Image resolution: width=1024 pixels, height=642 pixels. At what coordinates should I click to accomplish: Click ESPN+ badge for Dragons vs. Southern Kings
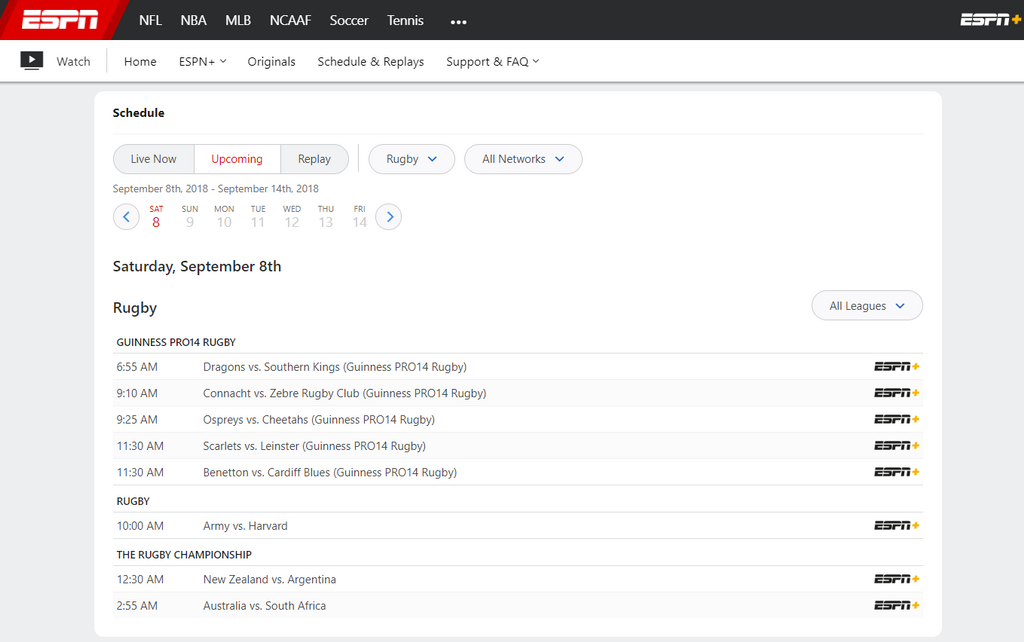point(897,367)
